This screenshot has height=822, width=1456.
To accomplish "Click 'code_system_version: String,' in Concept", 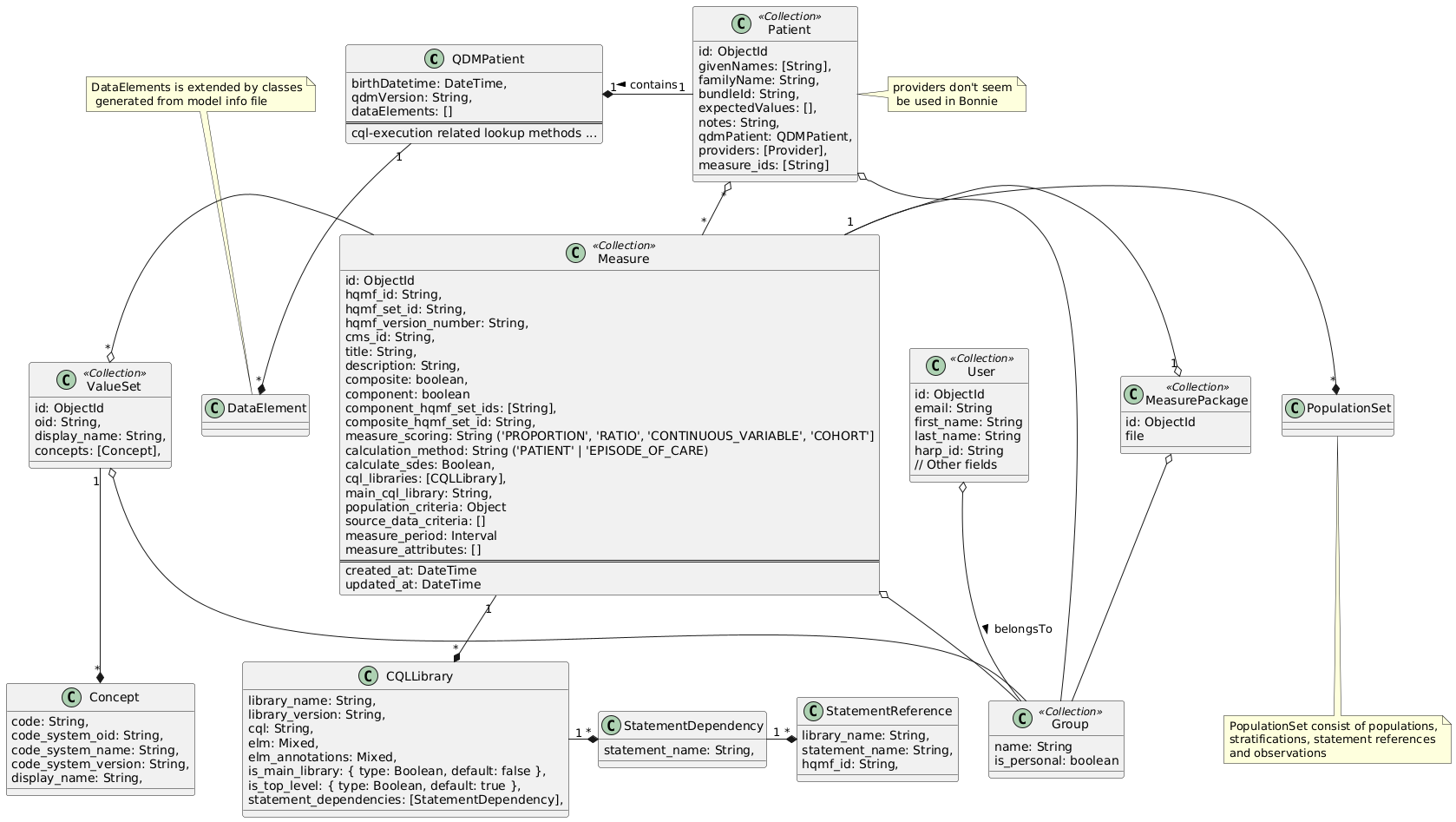I will pyautogui.click(x=100, y=764).
